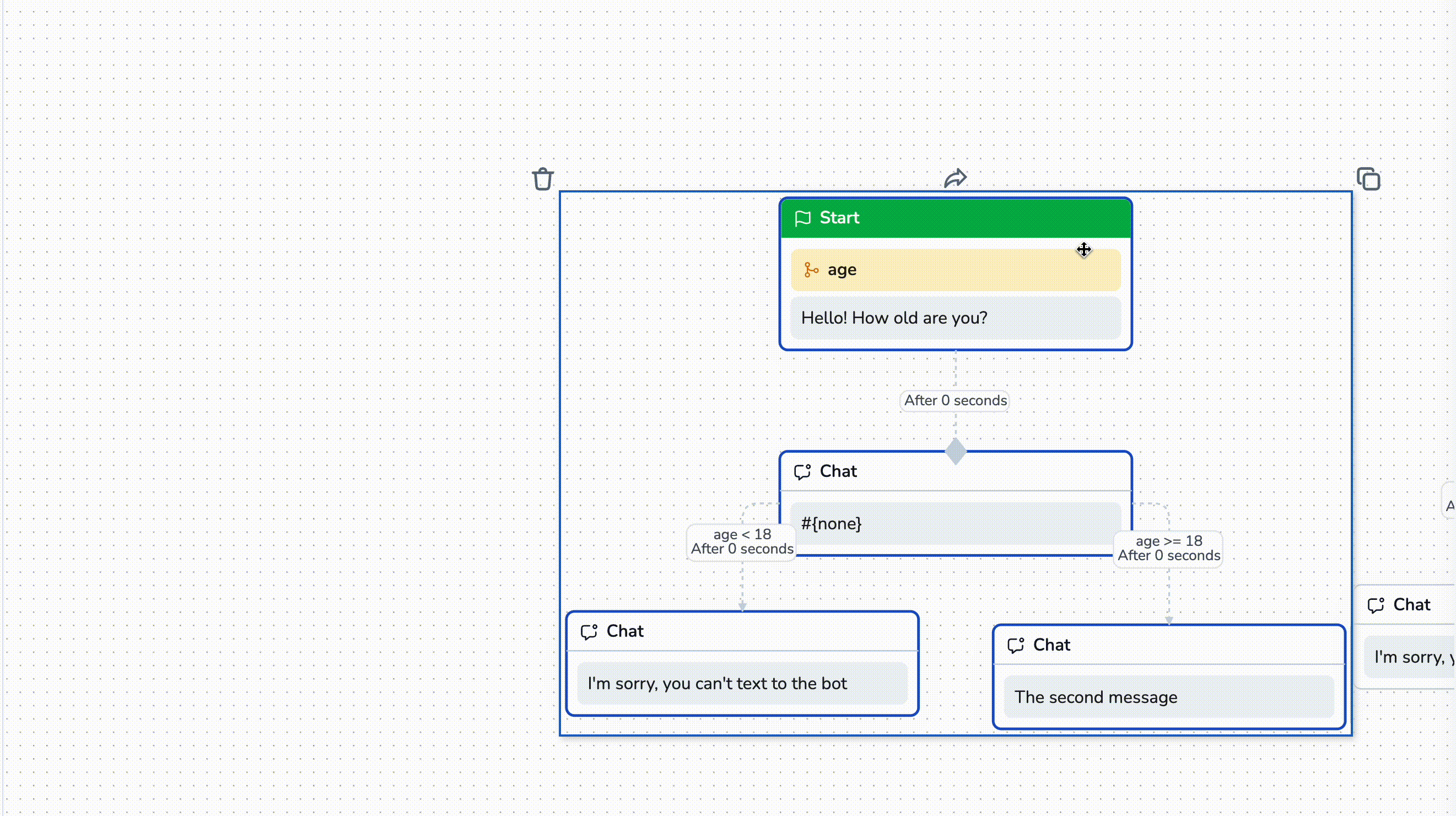Click chat icon on 'second message' node

(1016, 646)
